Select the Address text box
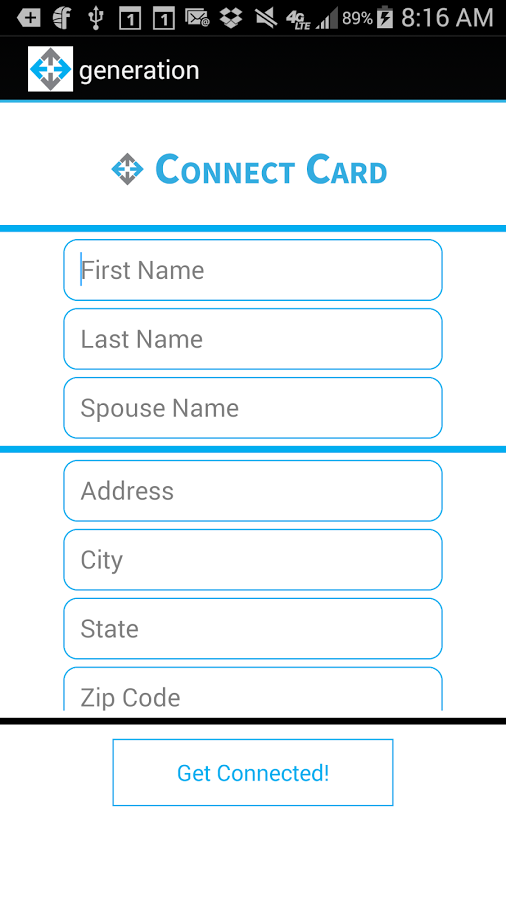The height and width of the screenshot is (900, 506). click(x=253, y=491)
